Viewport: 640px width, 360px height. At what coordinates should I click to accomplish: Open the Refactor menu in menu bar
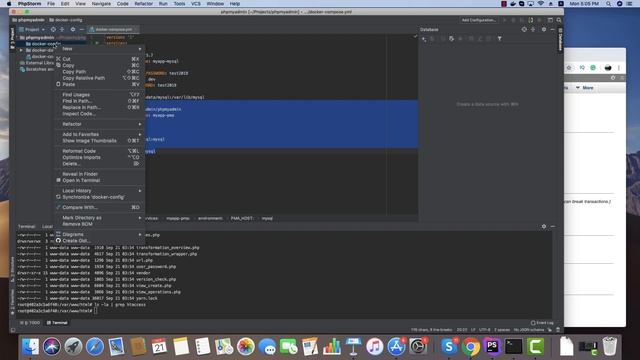click(144, 4)
